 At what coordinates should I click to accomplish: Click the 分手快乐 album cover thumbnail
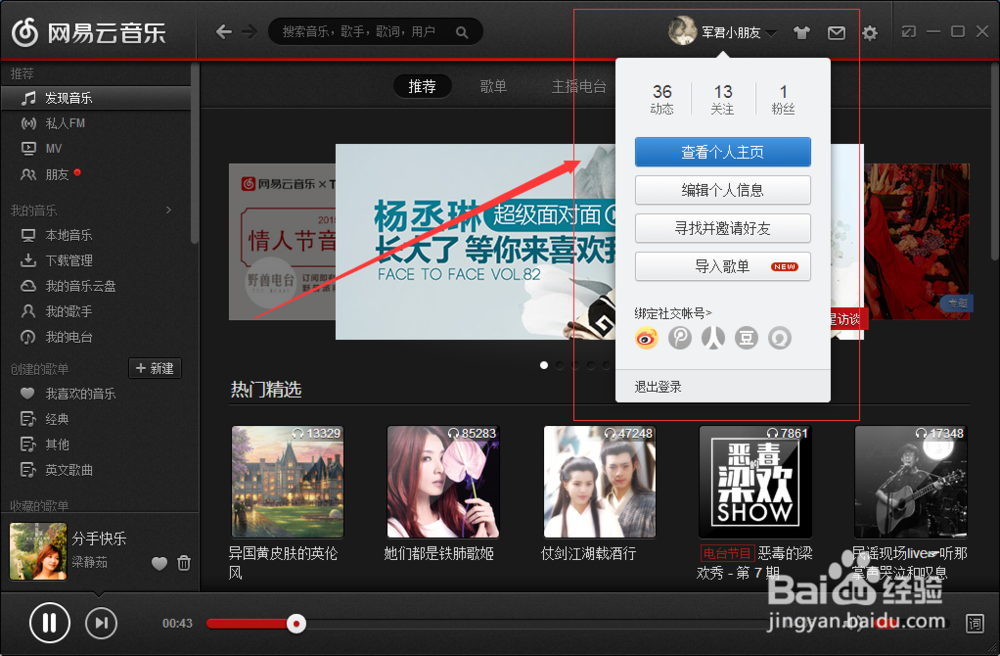[38, 551]
